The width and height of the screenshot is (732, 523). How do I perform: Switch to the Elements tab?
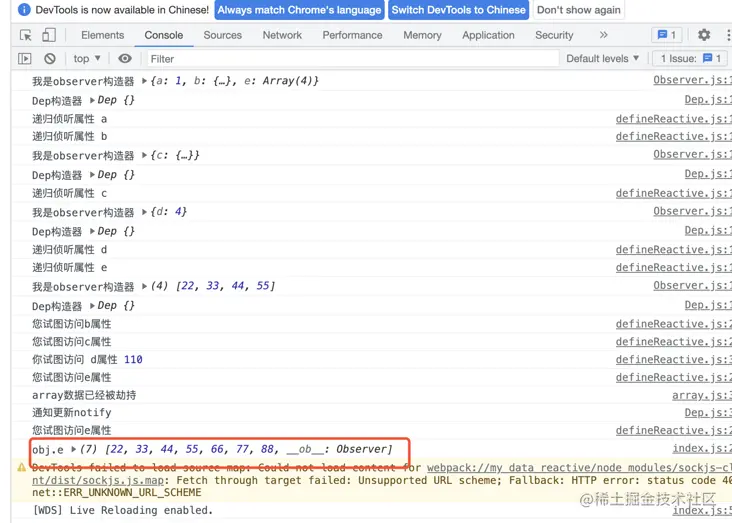[x=102, y=35]
